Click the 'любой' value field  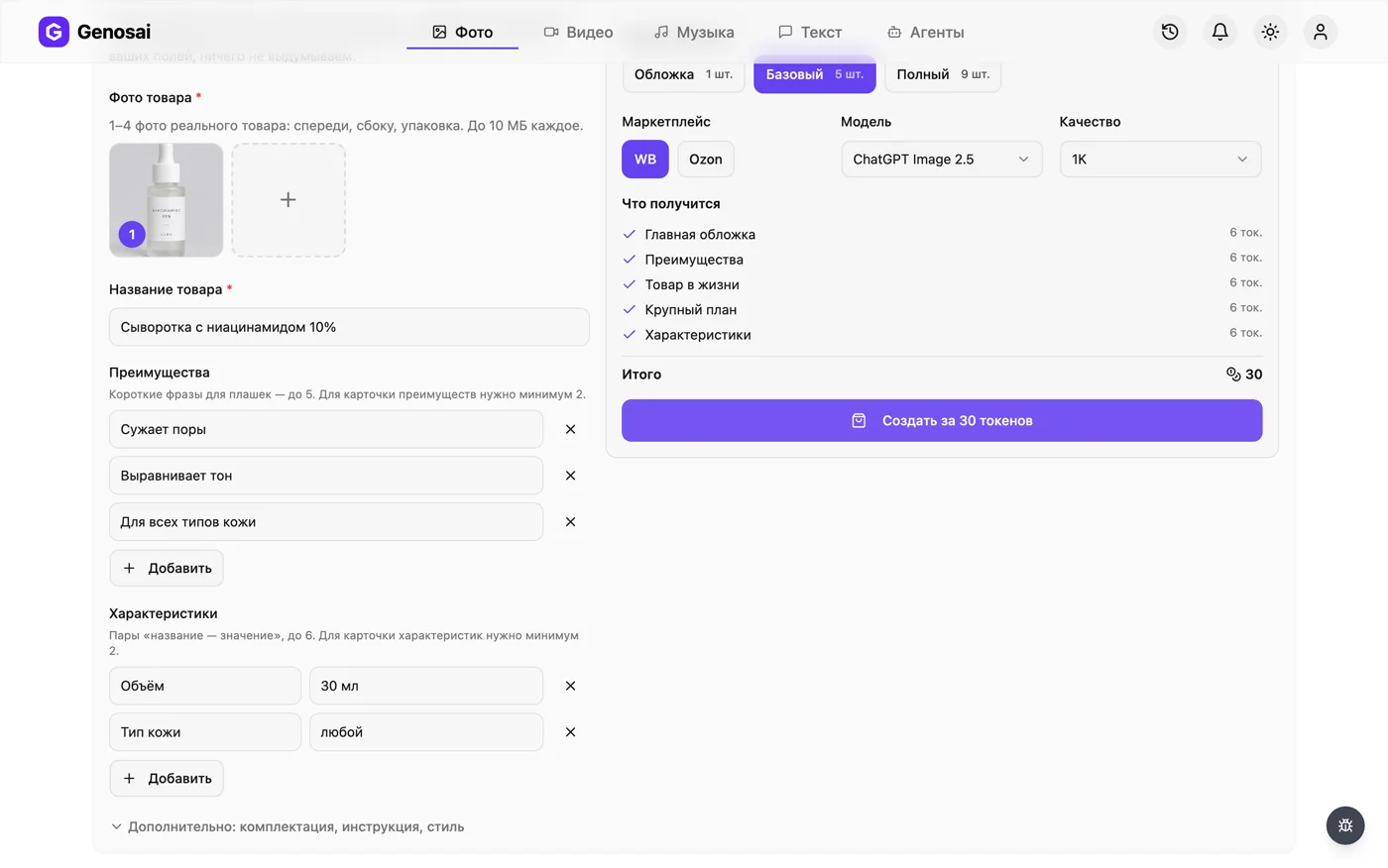tap(426, 732)
